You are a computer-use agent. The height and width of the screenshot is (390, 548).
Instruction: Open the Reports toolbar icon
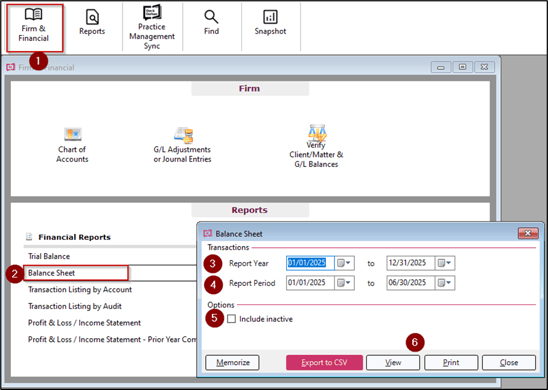coord(92,23)
